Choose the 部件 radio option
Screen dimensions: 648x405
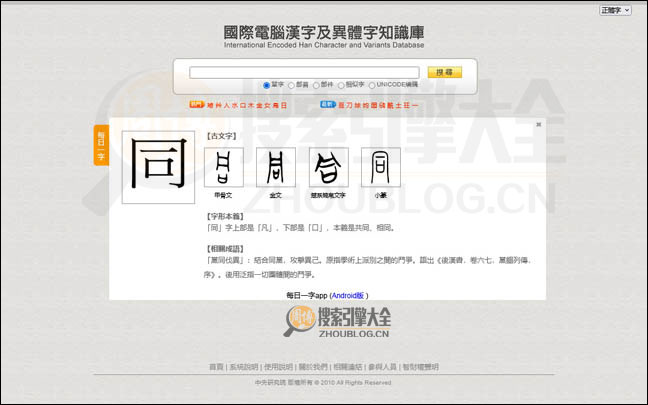(316, 85)
